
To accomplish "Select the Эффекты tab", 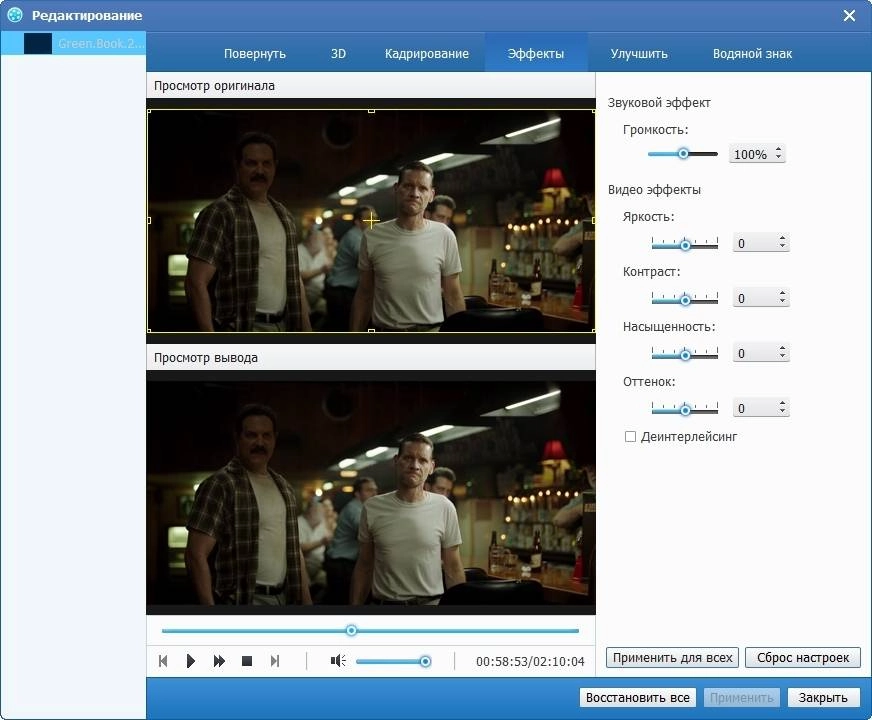I will 536,54.
